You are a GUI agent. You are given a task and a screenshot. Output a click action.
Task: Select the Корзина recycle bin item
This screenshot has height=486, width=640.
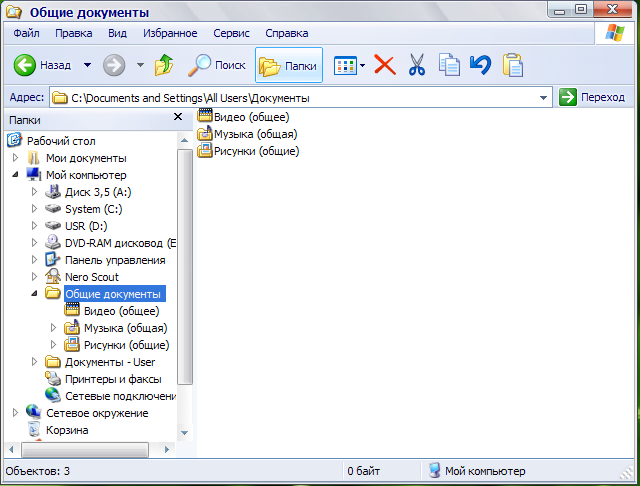[x=67, y=430]
